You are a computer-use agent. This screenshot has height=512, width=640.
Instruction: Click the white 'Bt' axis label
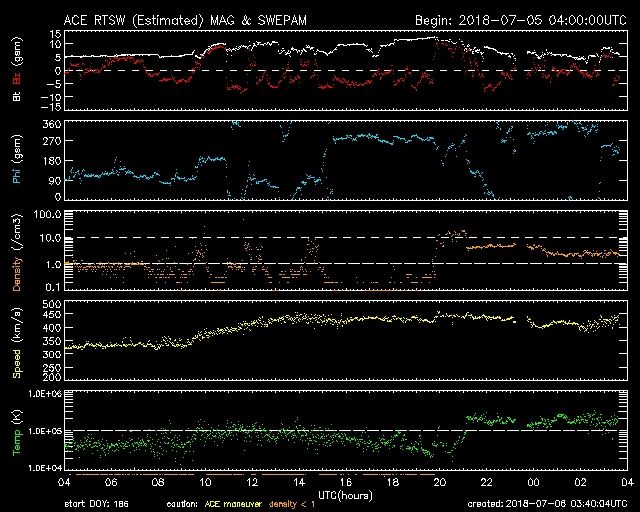coord(17,96)
